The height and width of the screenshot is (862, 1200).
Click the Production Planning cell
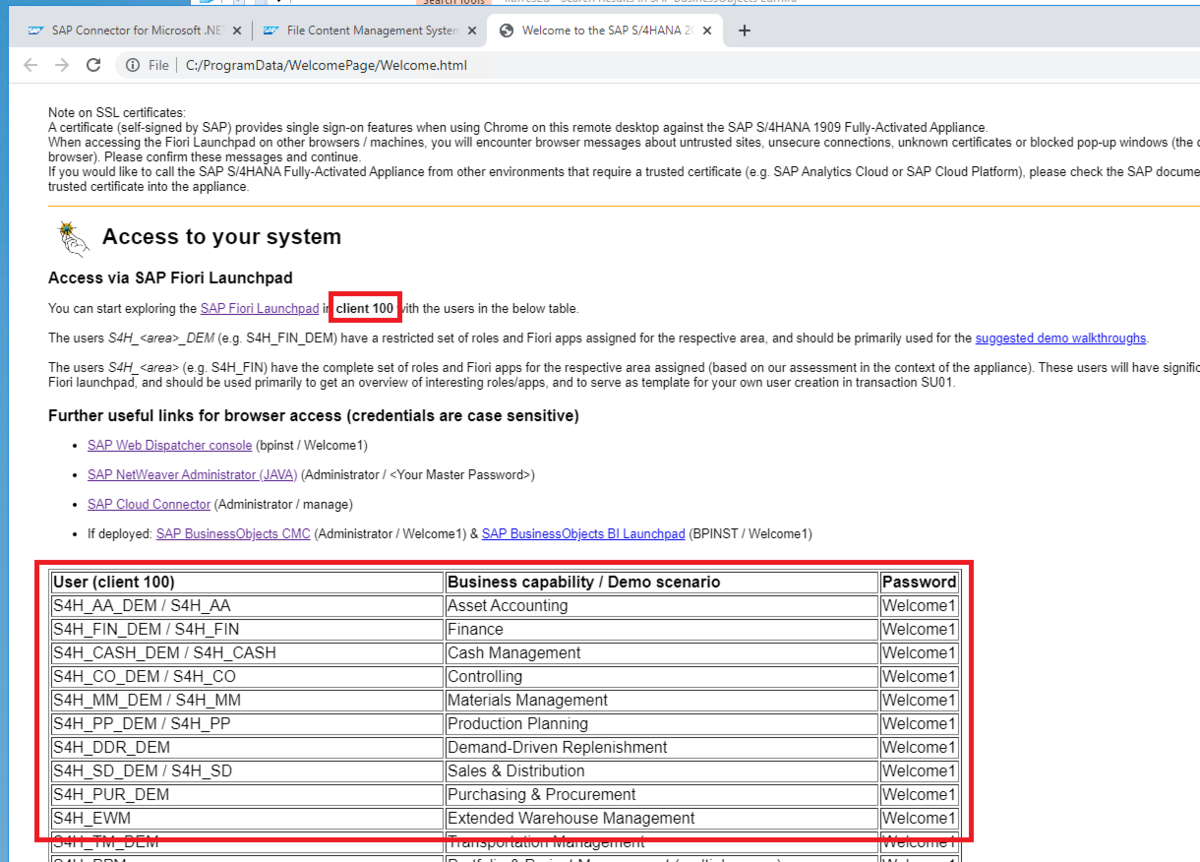coord(662,724)
